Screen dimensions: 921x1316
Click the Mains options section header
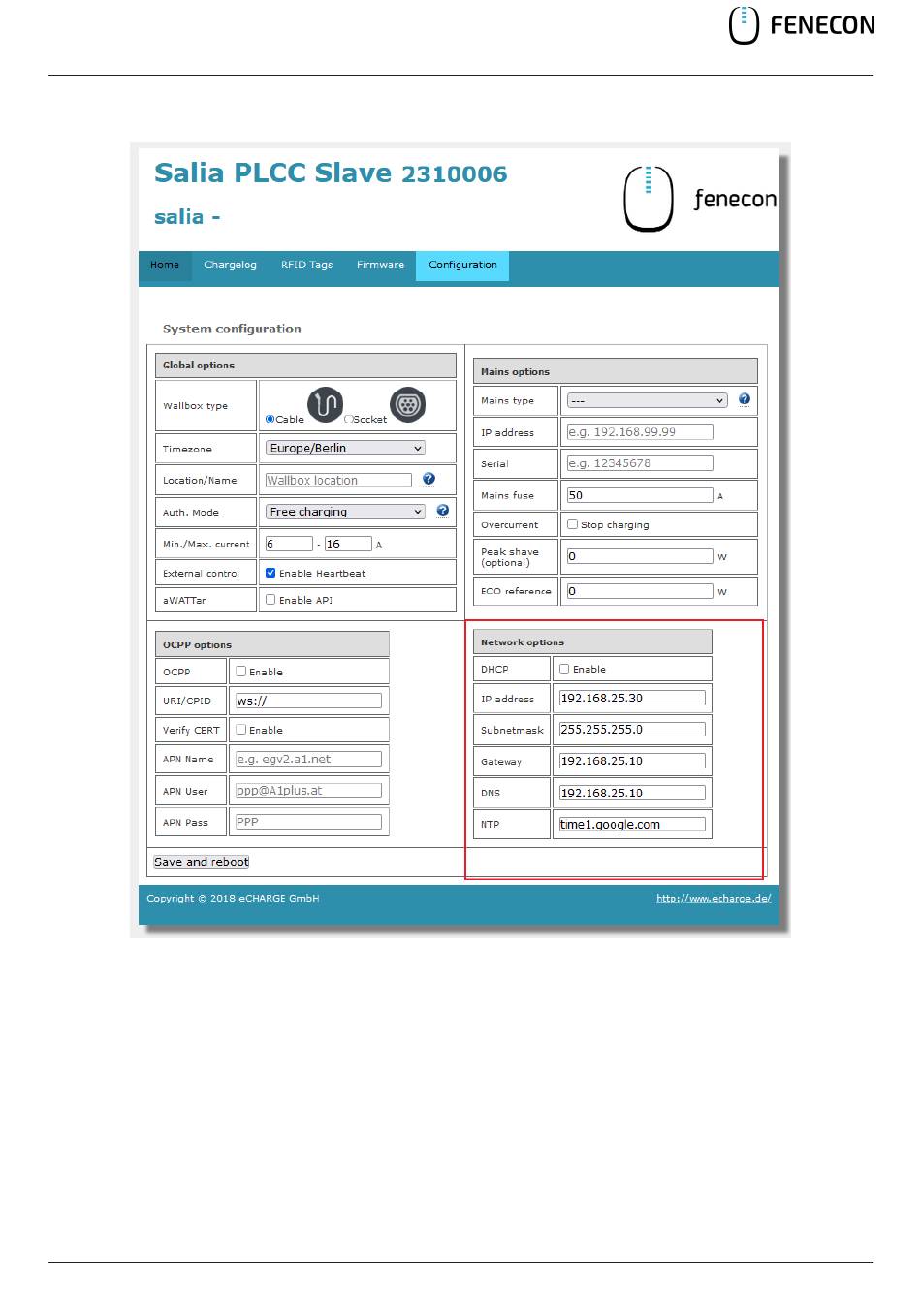(x=616, y=371)
